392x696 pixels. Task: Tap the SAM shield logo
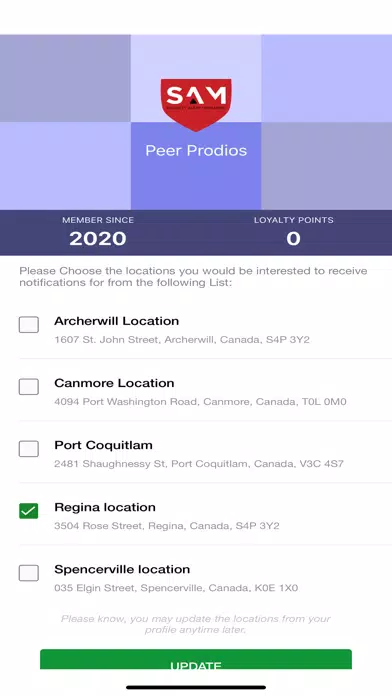(196, 105)
